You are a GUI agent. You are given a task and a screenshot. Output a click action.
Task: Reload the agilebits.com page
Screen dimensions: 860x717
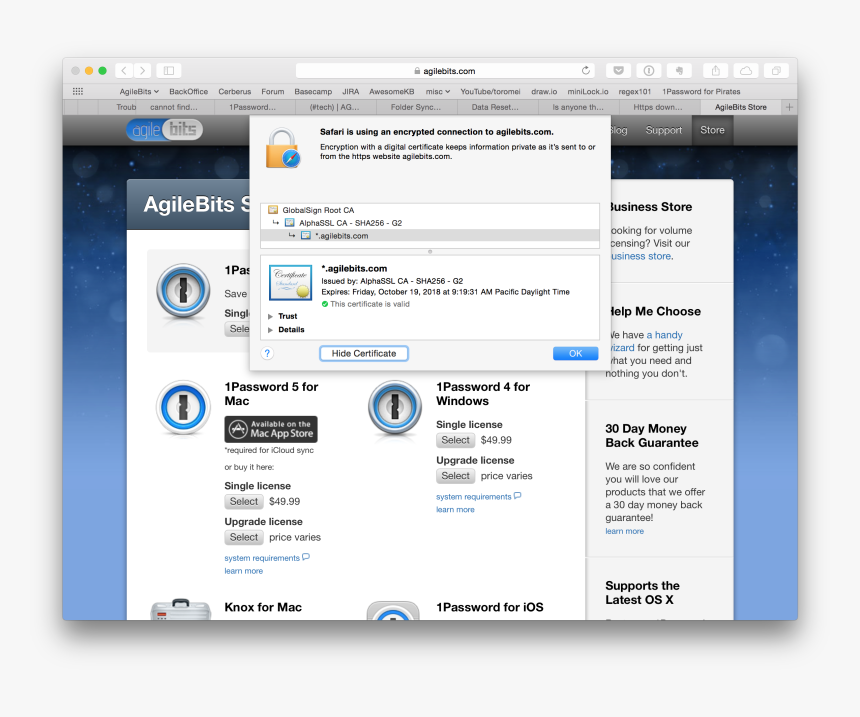tap(586, 71)
